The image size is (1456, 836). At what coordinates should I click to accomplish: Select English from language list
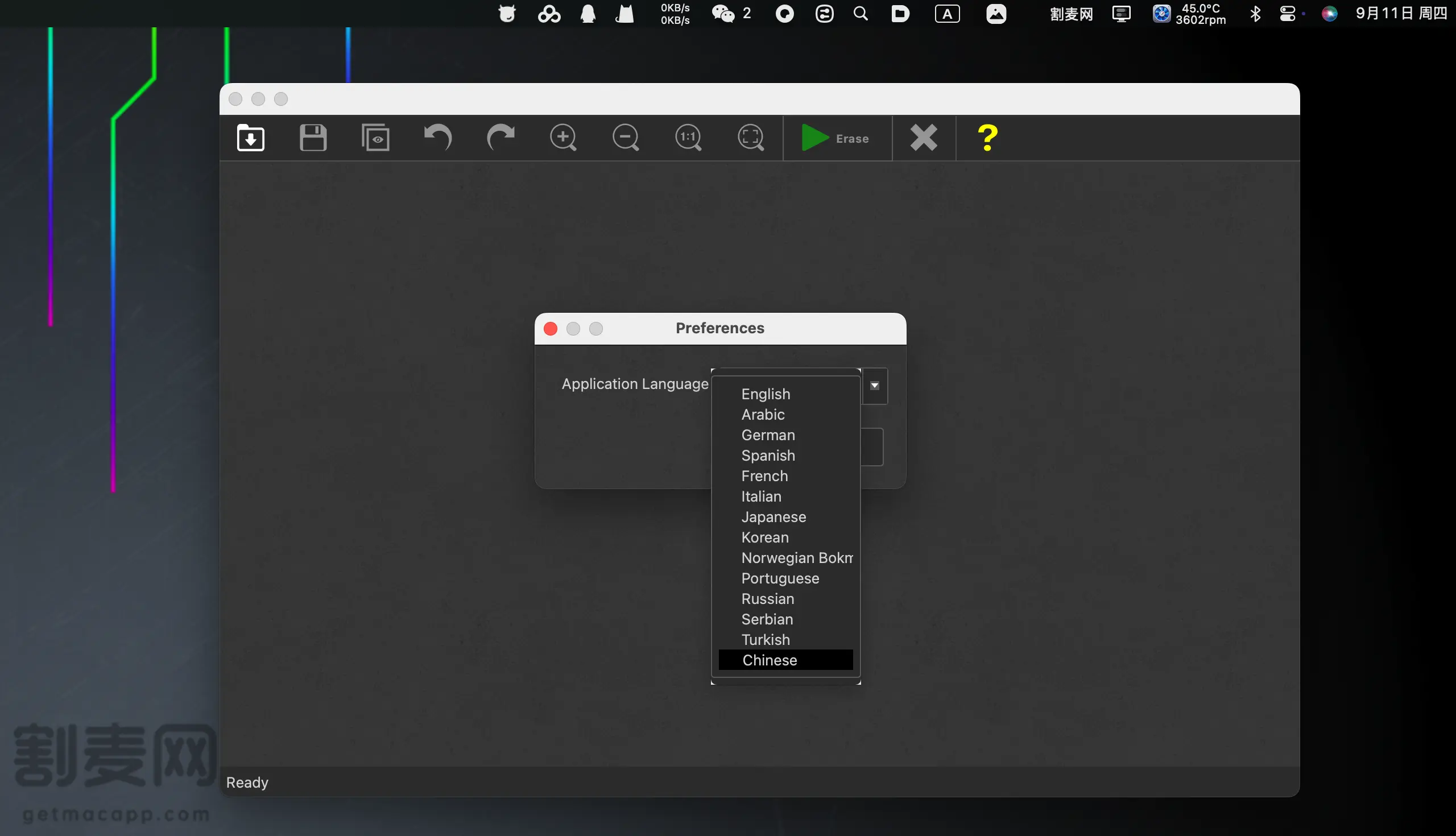pos(766,394)
